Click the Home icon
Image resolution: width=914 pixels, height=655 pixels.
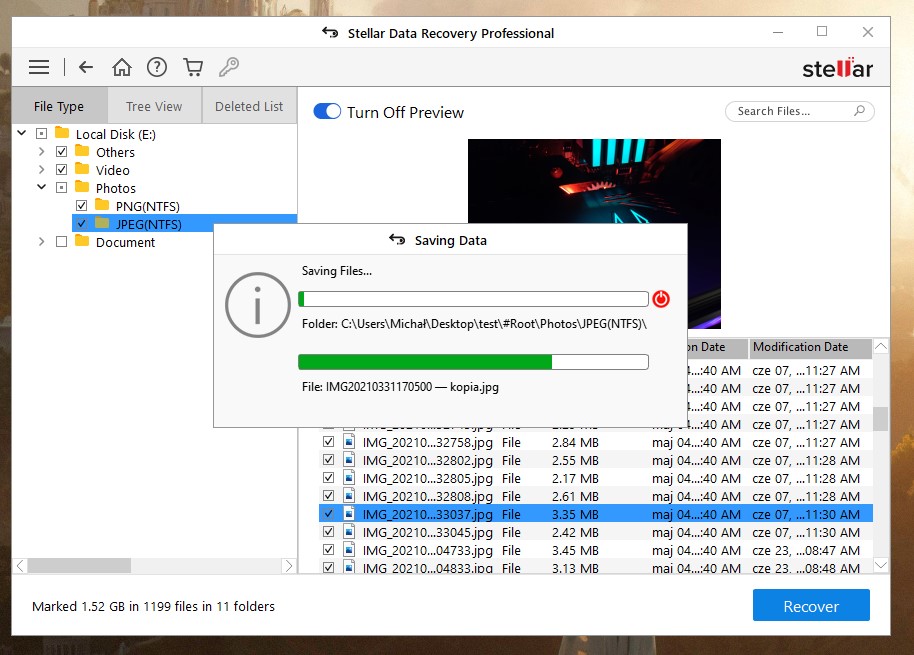coord(122,67)
